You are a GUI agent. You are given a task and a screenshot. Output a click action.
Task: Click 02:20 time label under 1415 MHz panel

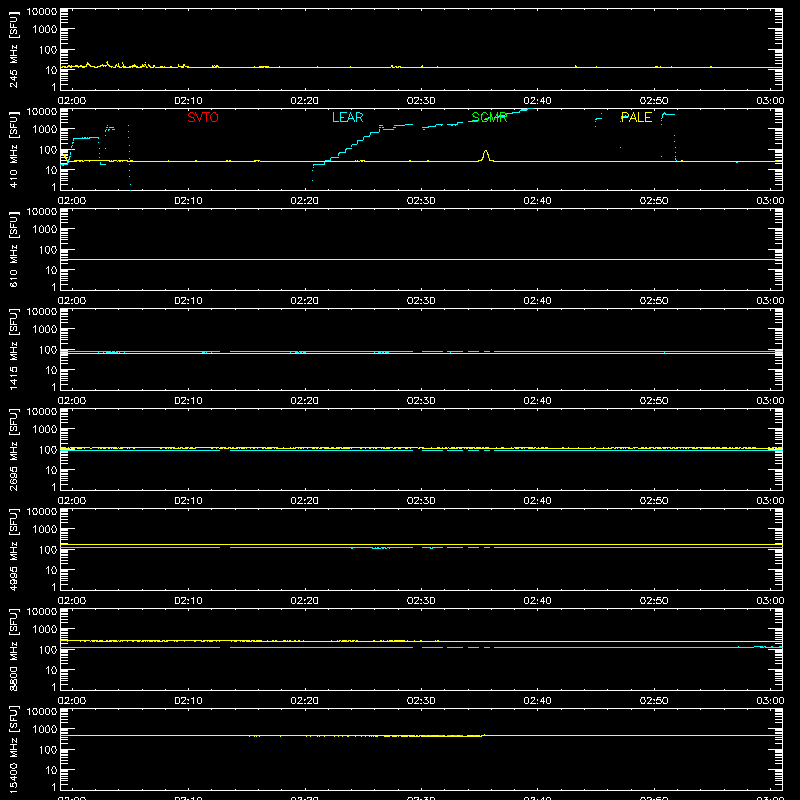point(305,401)
